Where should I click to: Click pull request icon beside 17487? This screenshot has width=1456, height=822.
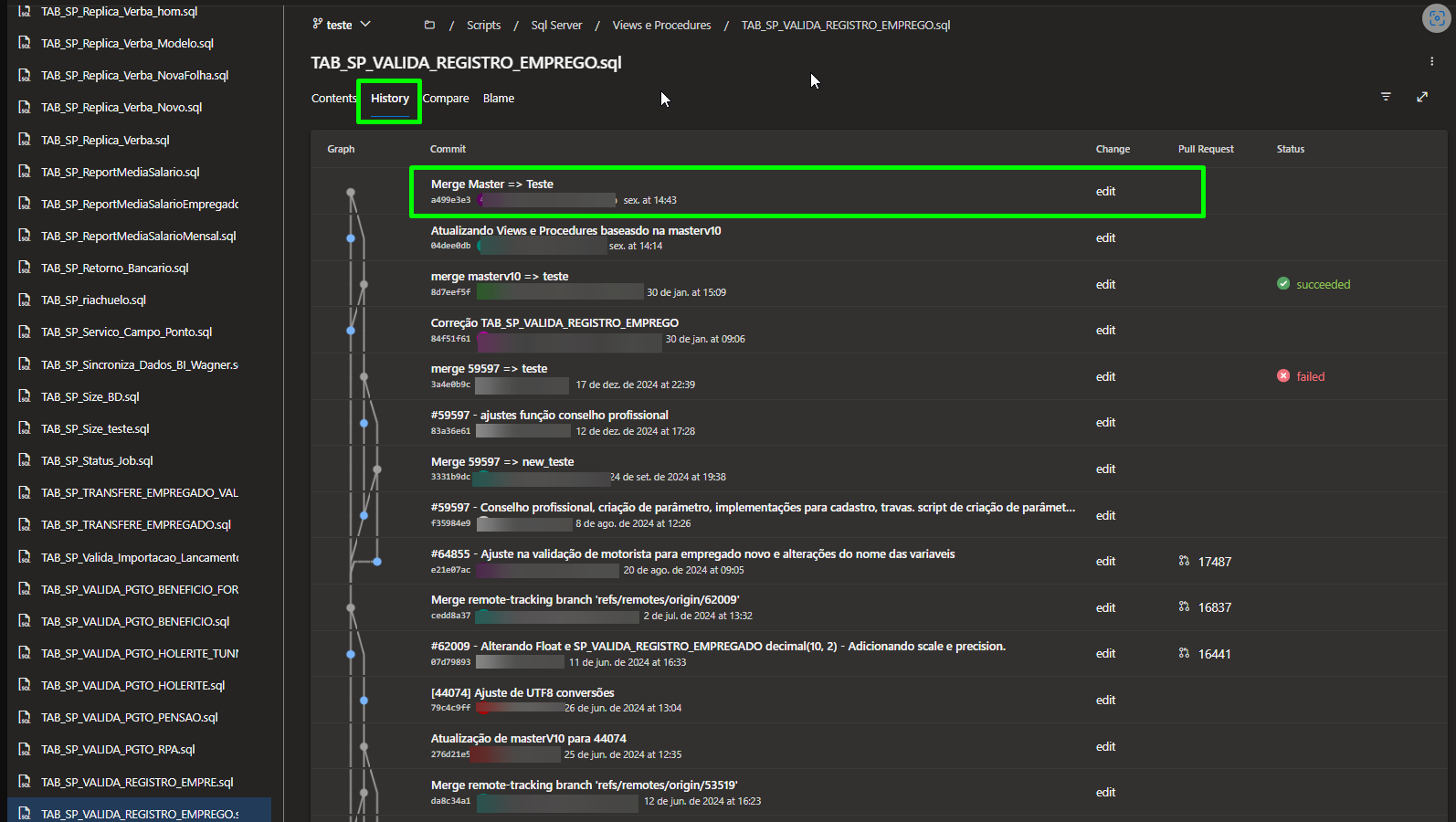(1184, 561)
